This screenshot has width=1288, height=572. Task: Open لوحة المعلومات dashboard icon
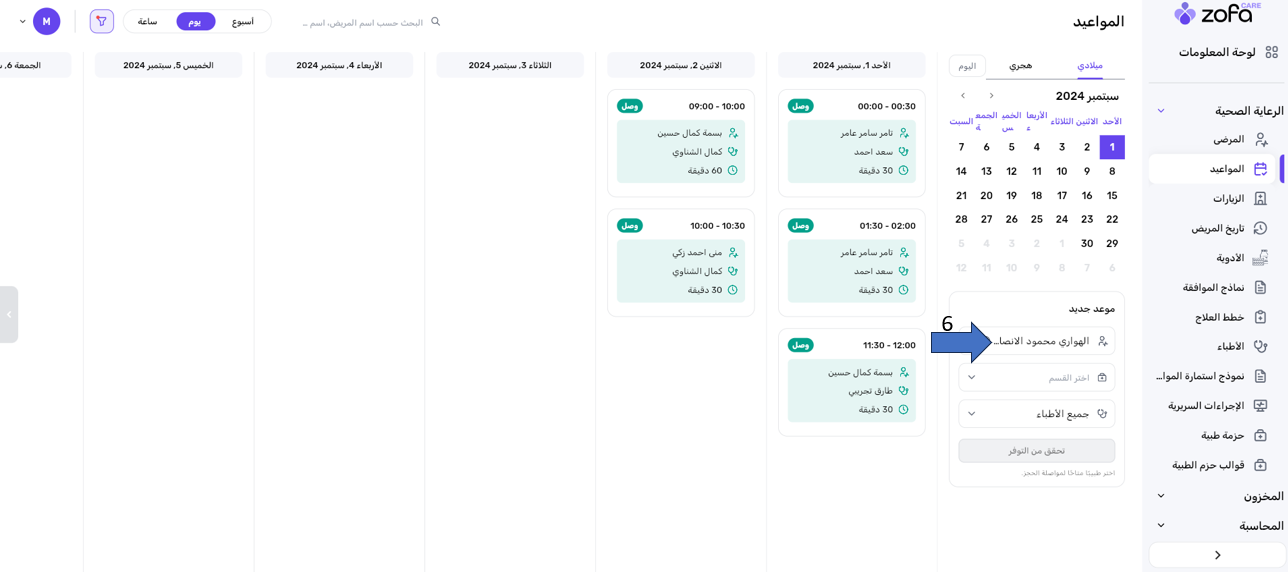coord(1271,52)
